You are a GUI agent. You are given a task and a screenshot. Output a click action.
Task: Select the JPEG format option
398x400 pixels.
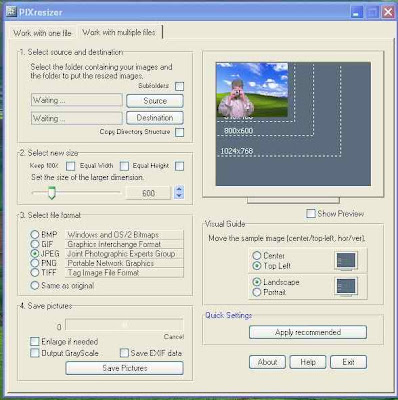coord(35,253)
